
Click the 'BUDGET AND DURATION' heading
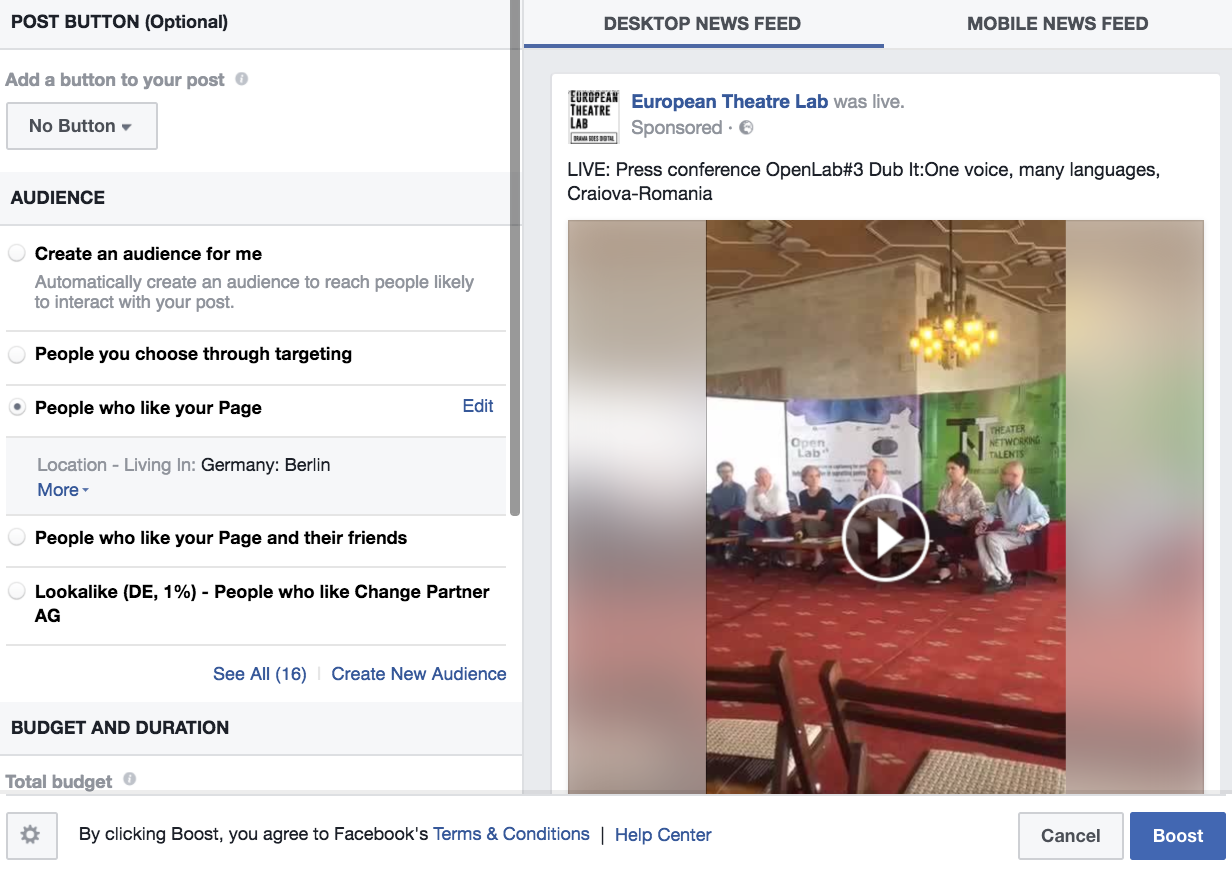coord(120,728)
